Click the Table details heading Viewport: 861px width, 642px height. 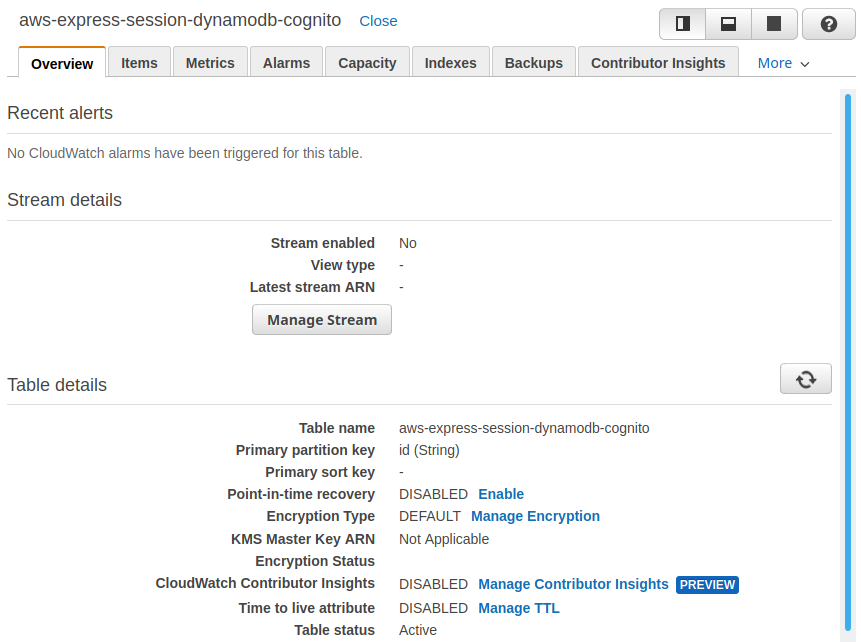pos(57,385)
